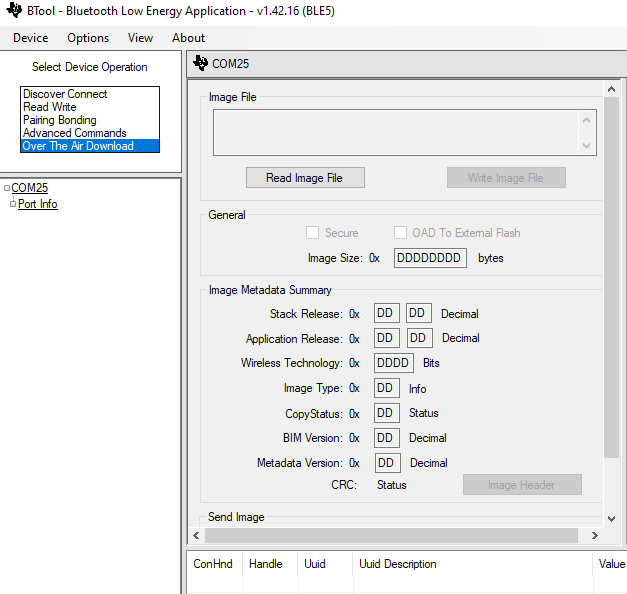
Task: Click the Image Size hex field
Action: [430, 258]
